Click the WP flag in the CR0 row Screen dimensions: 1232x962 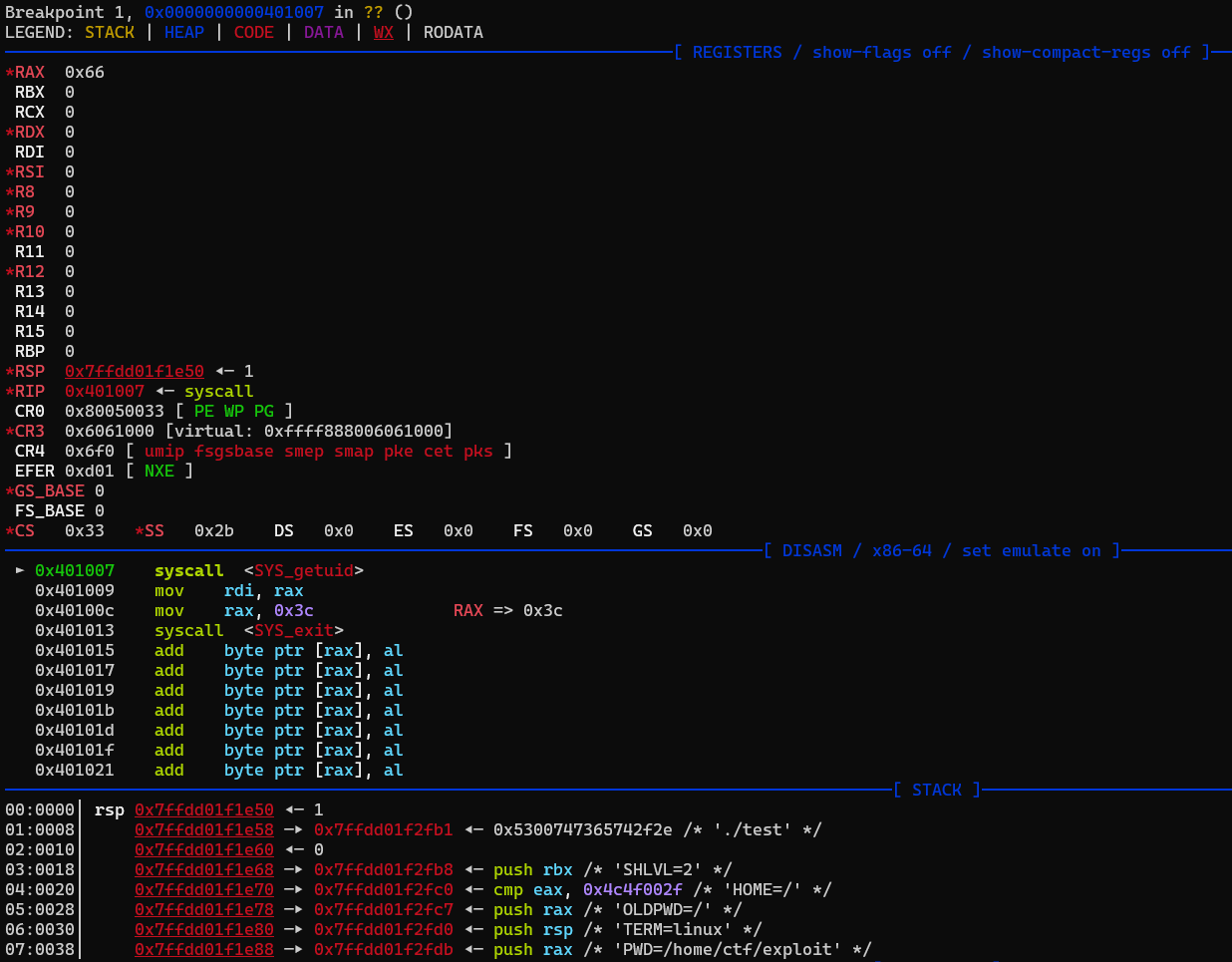233,411
